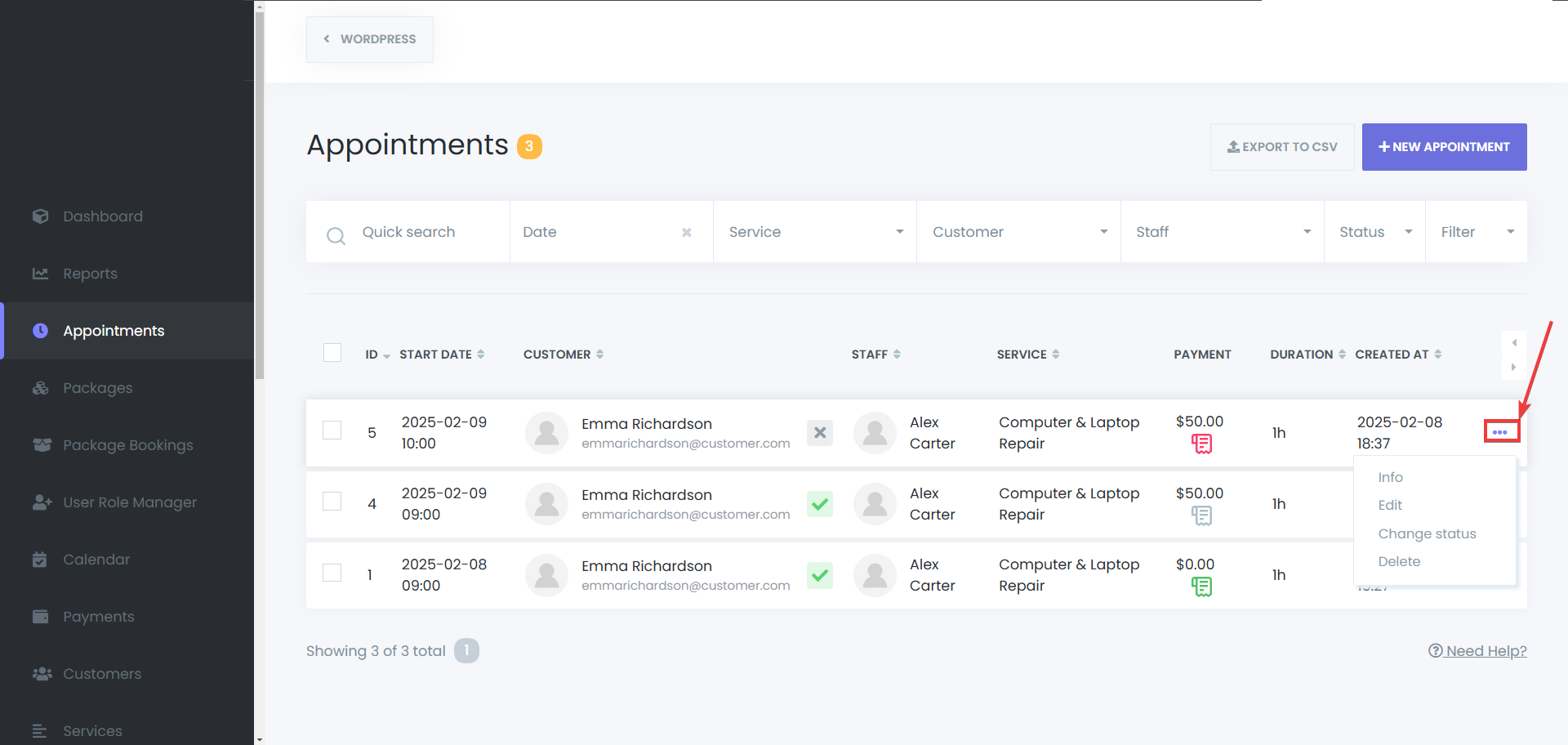Tick the select-all checkbox in table header
This screenshot has height=745, width=1568.
pyautogui.click(x=332, y=353)
